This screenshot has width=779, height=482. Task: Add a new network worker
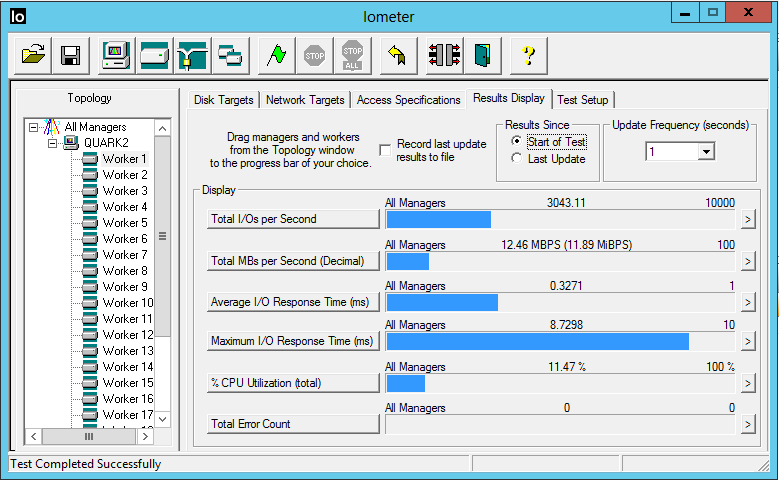(x=193, y=55)
